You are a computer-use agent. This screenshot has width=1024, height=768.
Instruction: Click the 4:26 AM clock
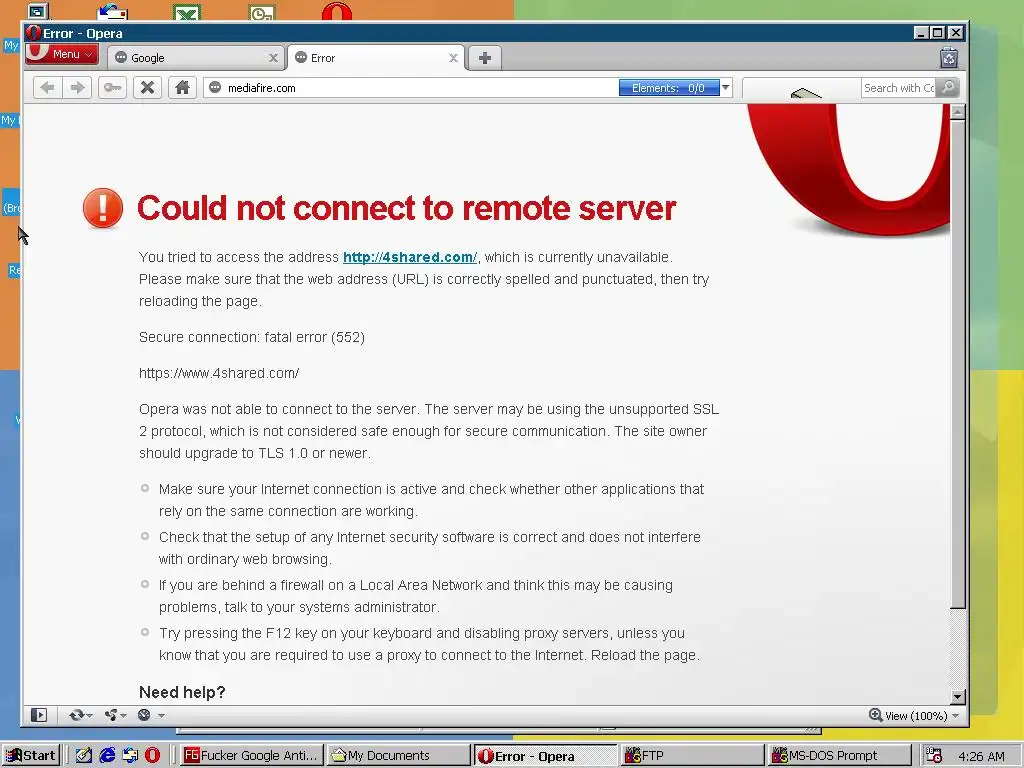coord(981,756)
